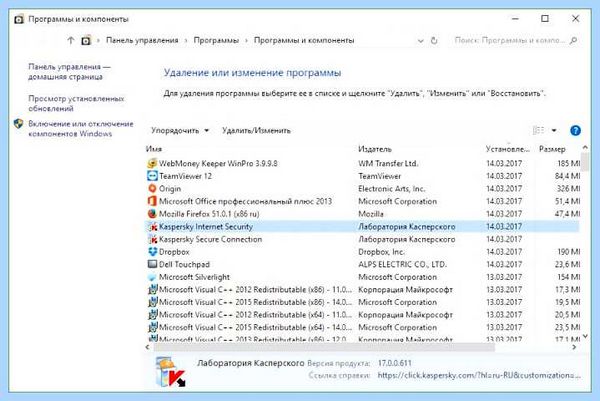Open the address bar history dropdown
Image resolution: width=600 pixels, height=401 pixels.
421,41
